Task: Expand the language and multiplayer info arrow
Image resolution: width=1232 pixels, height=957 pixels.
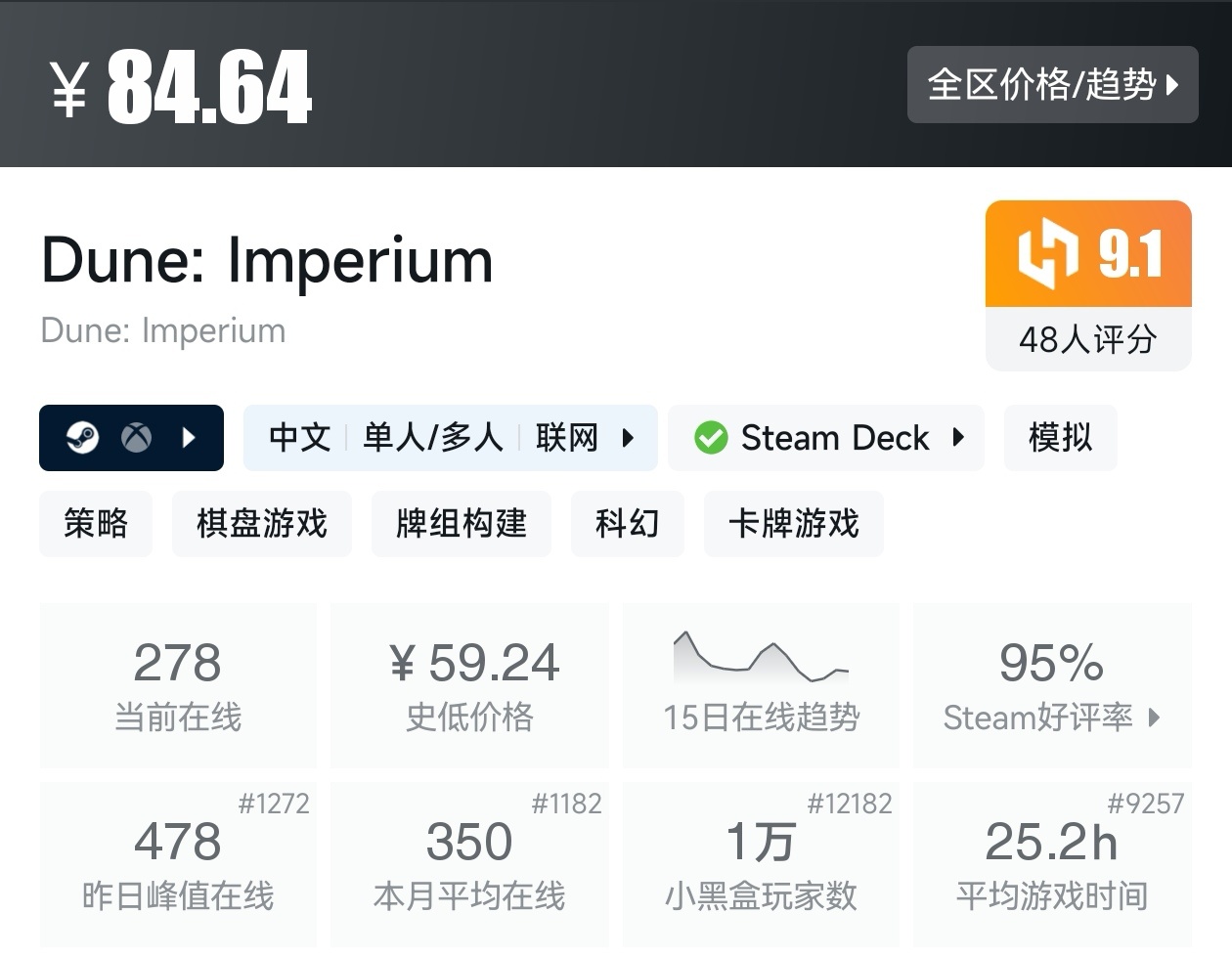Action: click(x=628, y=438)
